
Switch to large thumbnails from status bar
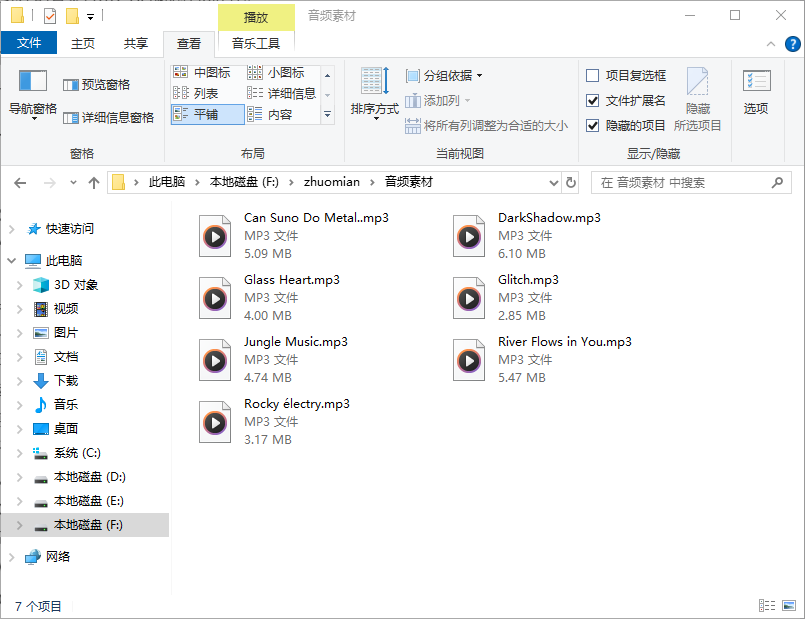[x=789, y=606]
